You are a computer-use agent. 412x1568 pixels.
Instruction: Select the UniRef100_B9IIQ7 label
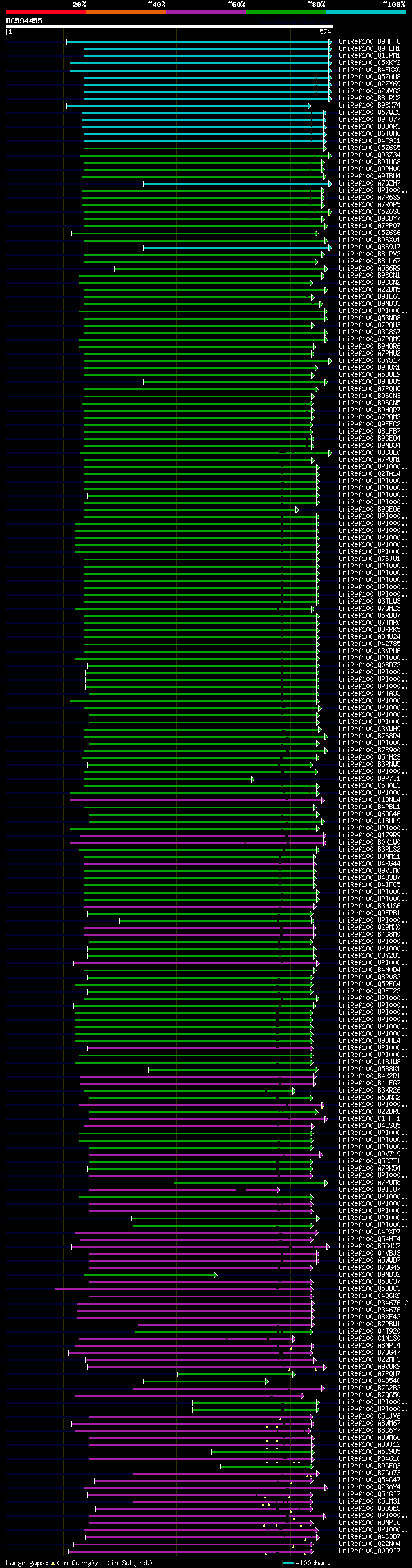370,1190
